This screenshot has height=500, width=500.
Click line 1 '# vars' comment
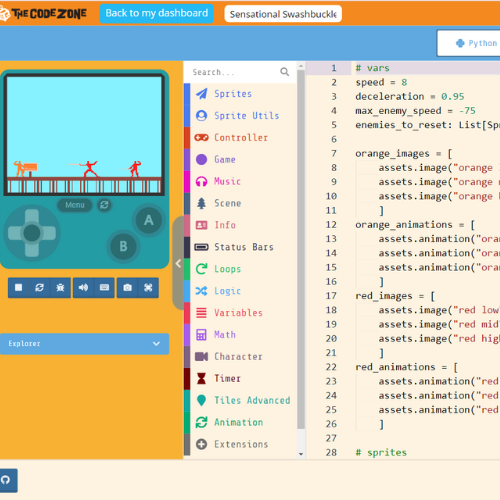(x=372, y=68)
